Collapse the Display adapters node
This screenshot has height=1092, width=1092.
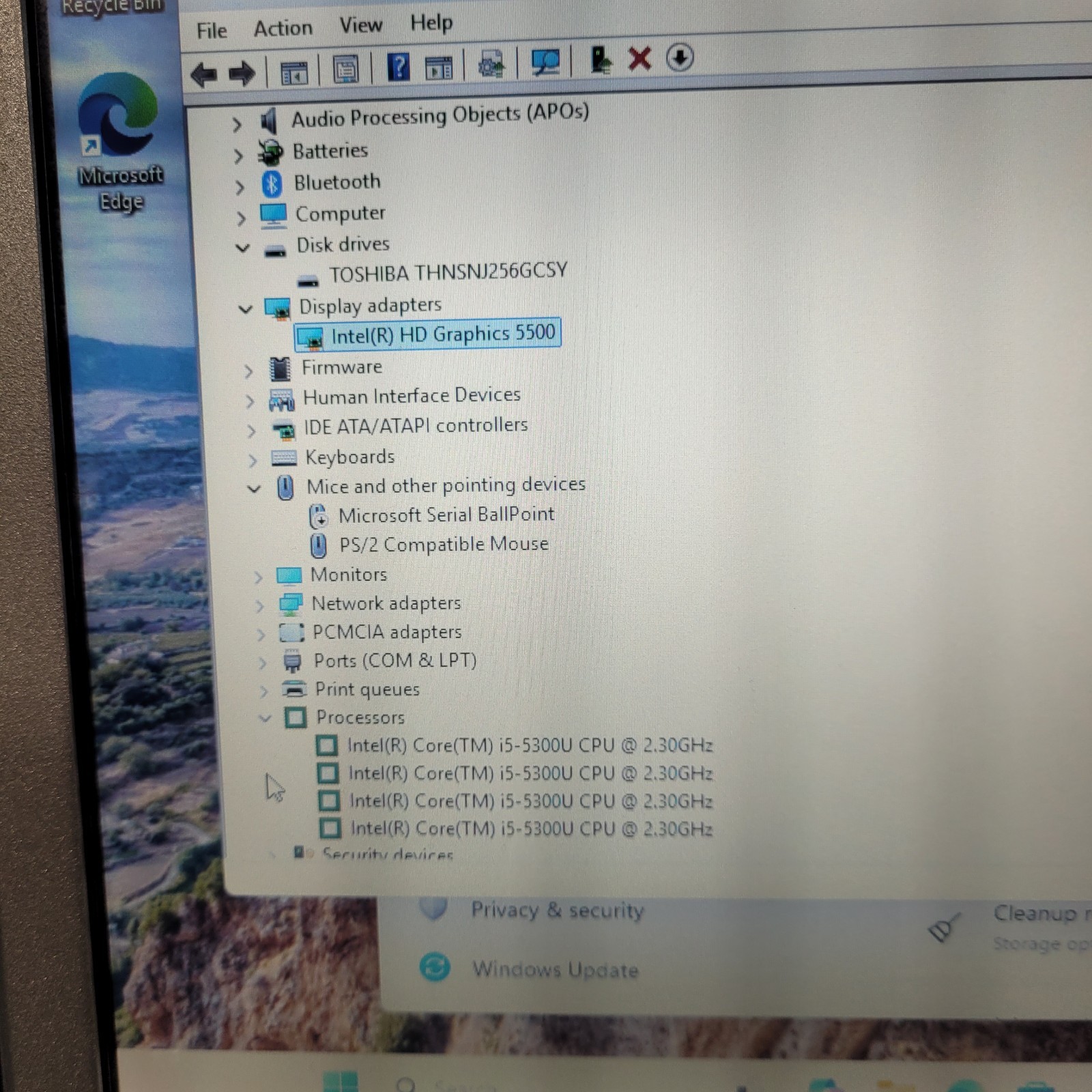tap(245, 309)
